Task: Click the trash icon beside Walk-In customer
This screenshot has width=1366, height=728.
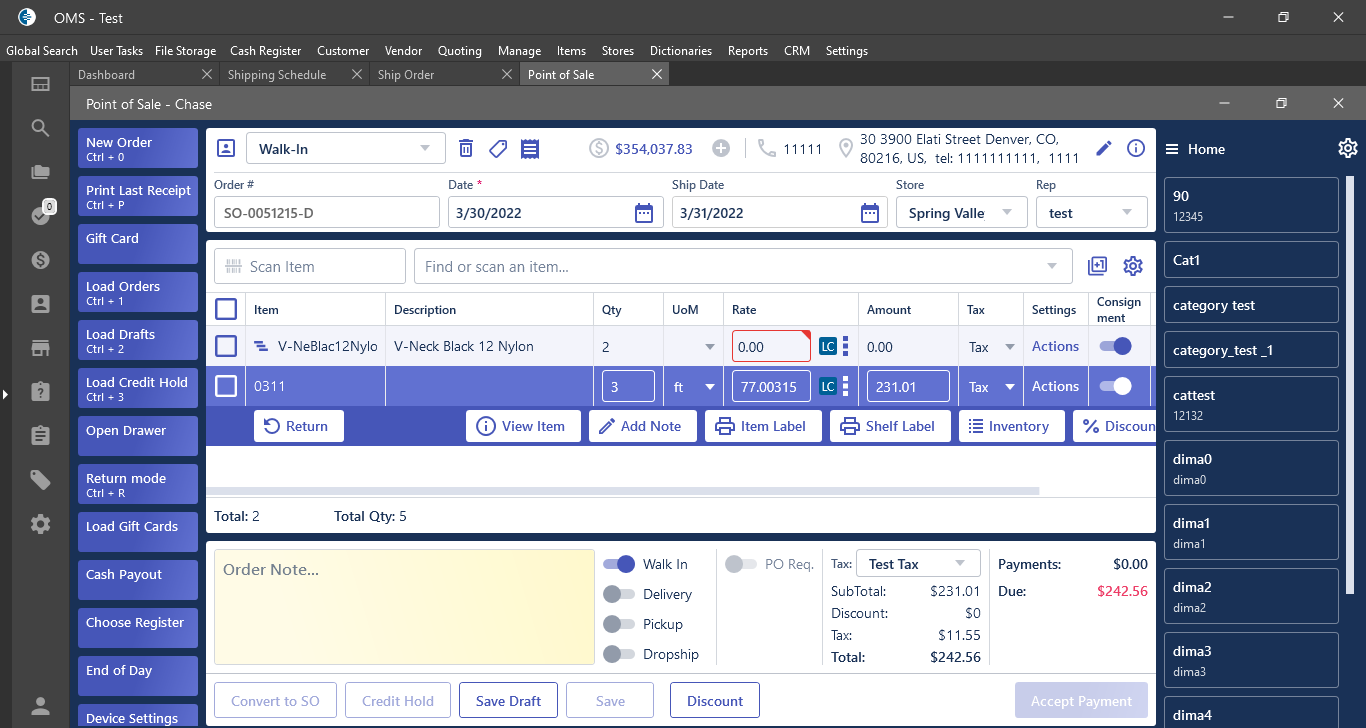Action: point(466,149)
